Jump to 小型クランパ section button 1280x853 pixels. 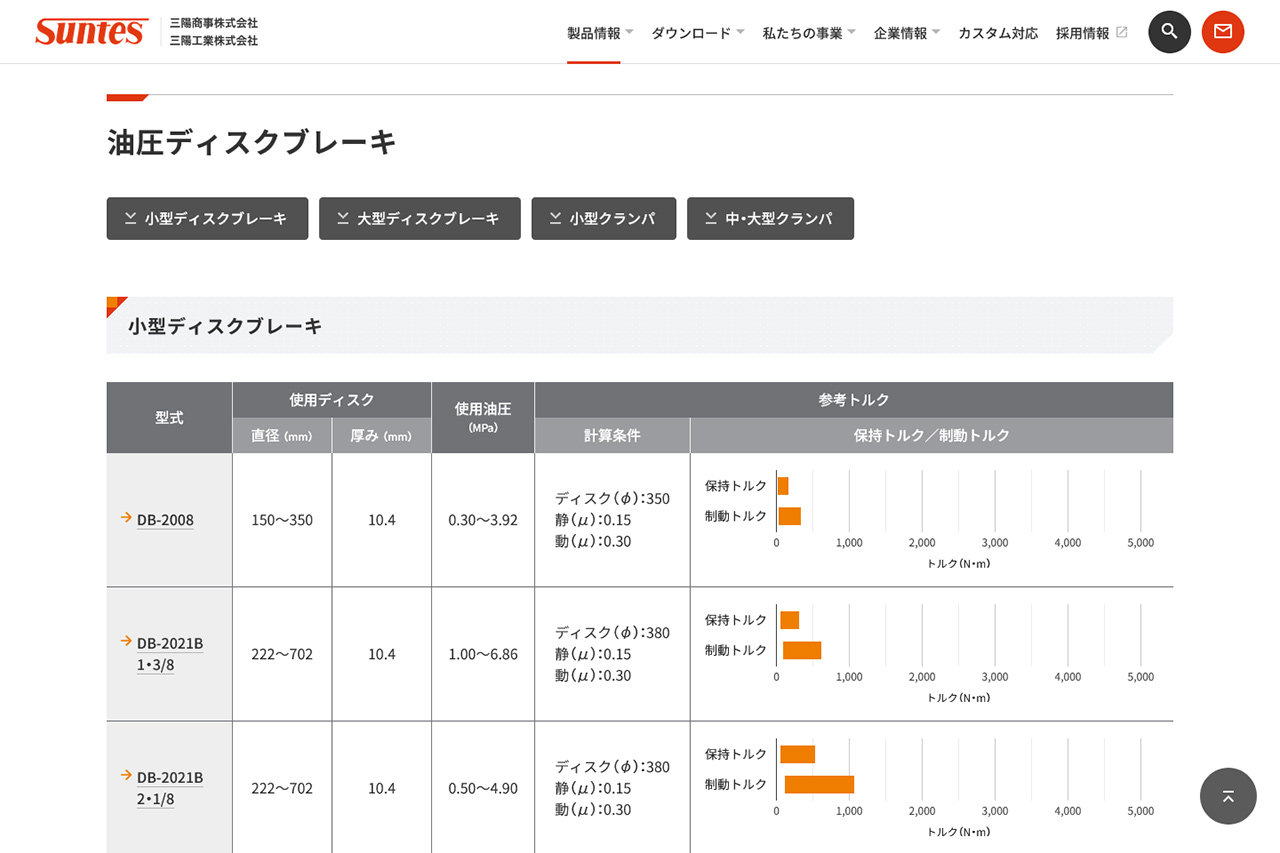click(604, 218)
